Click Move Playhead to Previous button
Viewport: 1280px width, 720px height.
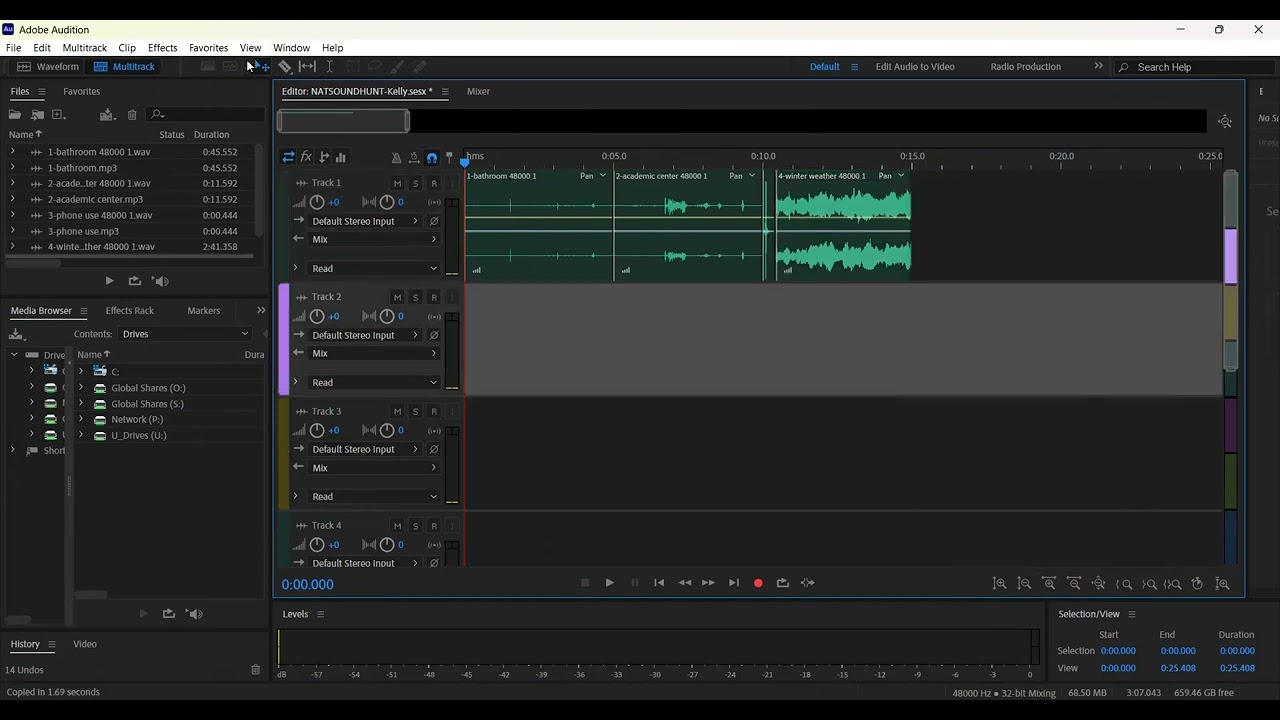[x=659, y=583]
